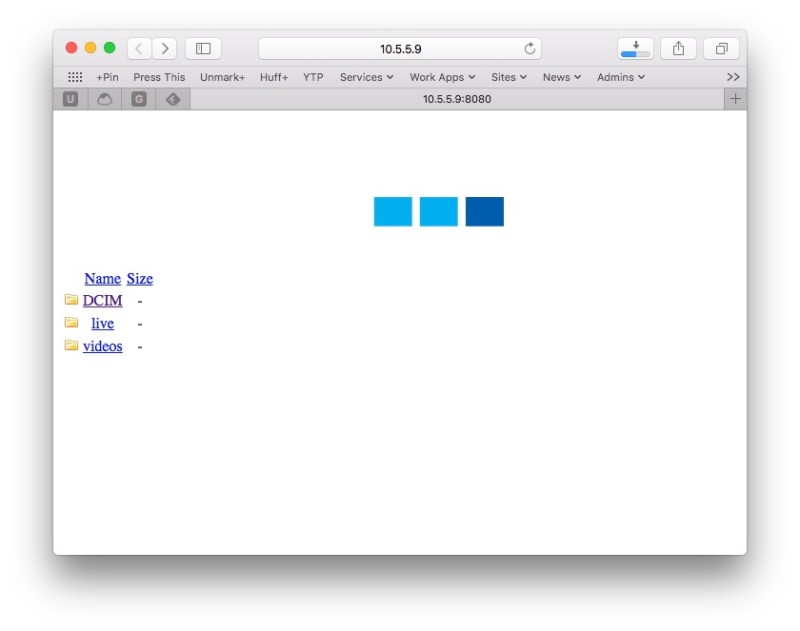Image resolution: width=800 pixels, height=631 pixels.
Task: Open the show-all-bookmarks grid icon
Action: point(75,76)
